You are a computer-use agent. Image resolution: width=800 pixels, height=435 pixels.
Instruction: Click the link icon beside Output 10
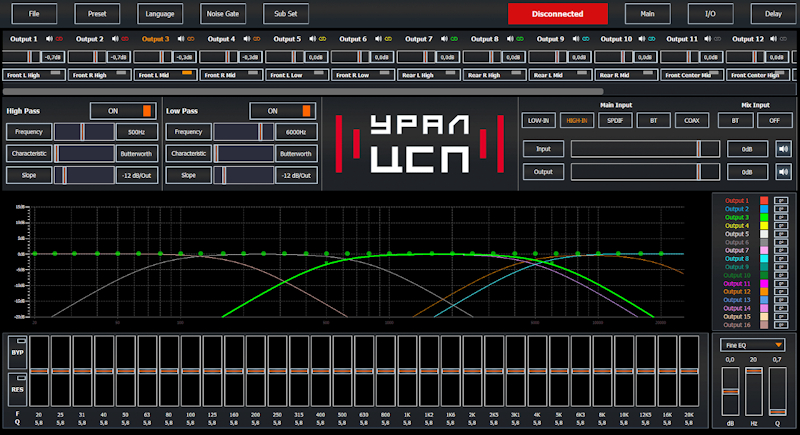[x=654, y=39]
